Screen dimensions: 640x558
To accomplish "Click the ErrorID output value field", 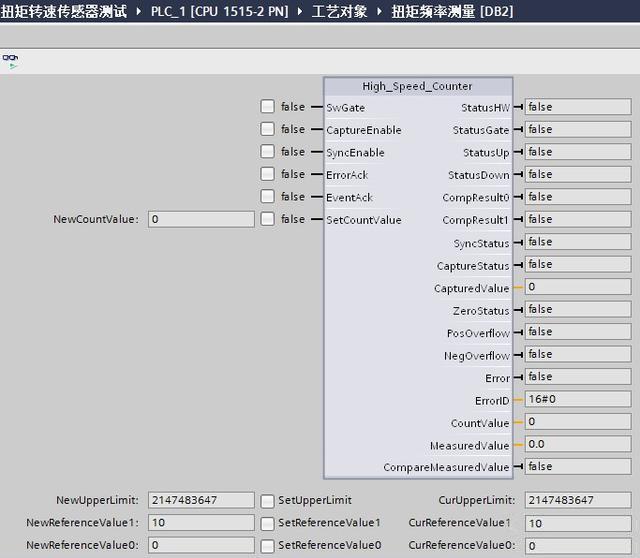I will [578, 400].
